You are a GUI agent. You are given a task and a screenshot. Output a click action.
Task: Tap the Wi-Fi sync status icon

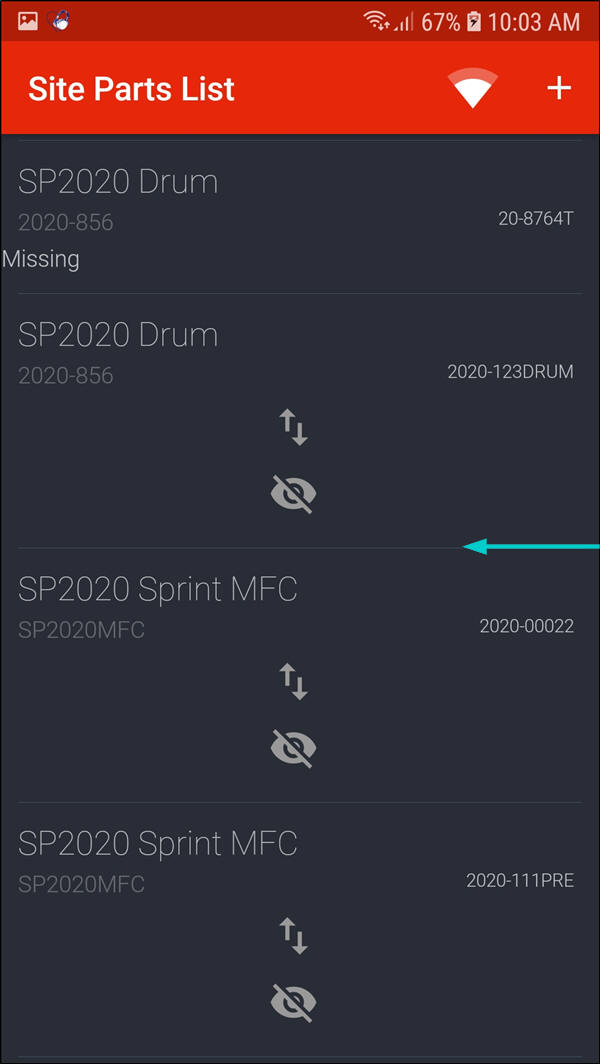click(x=474, y=88)
